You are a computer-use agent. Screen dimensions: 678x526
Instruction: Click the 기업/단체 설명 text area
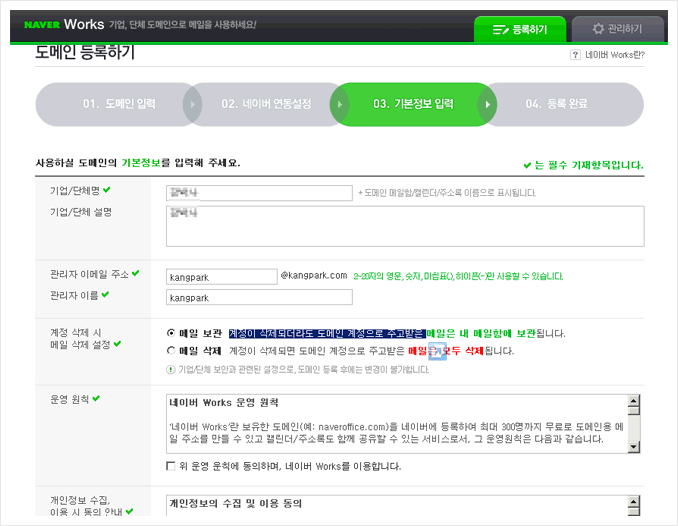405,226
